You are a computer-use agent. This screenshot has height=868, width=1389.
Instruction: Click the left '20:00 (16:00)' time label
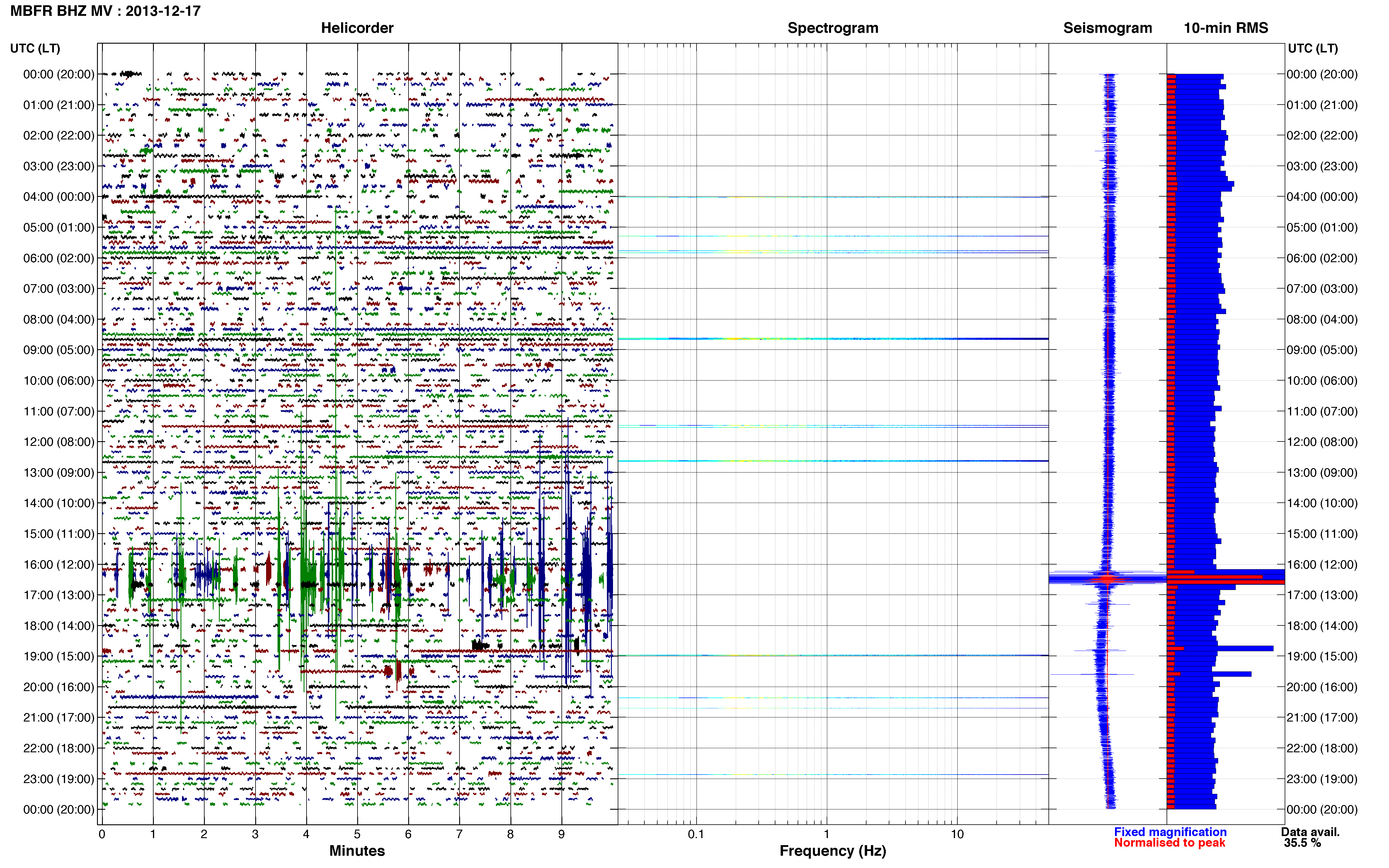click(59, 687)
